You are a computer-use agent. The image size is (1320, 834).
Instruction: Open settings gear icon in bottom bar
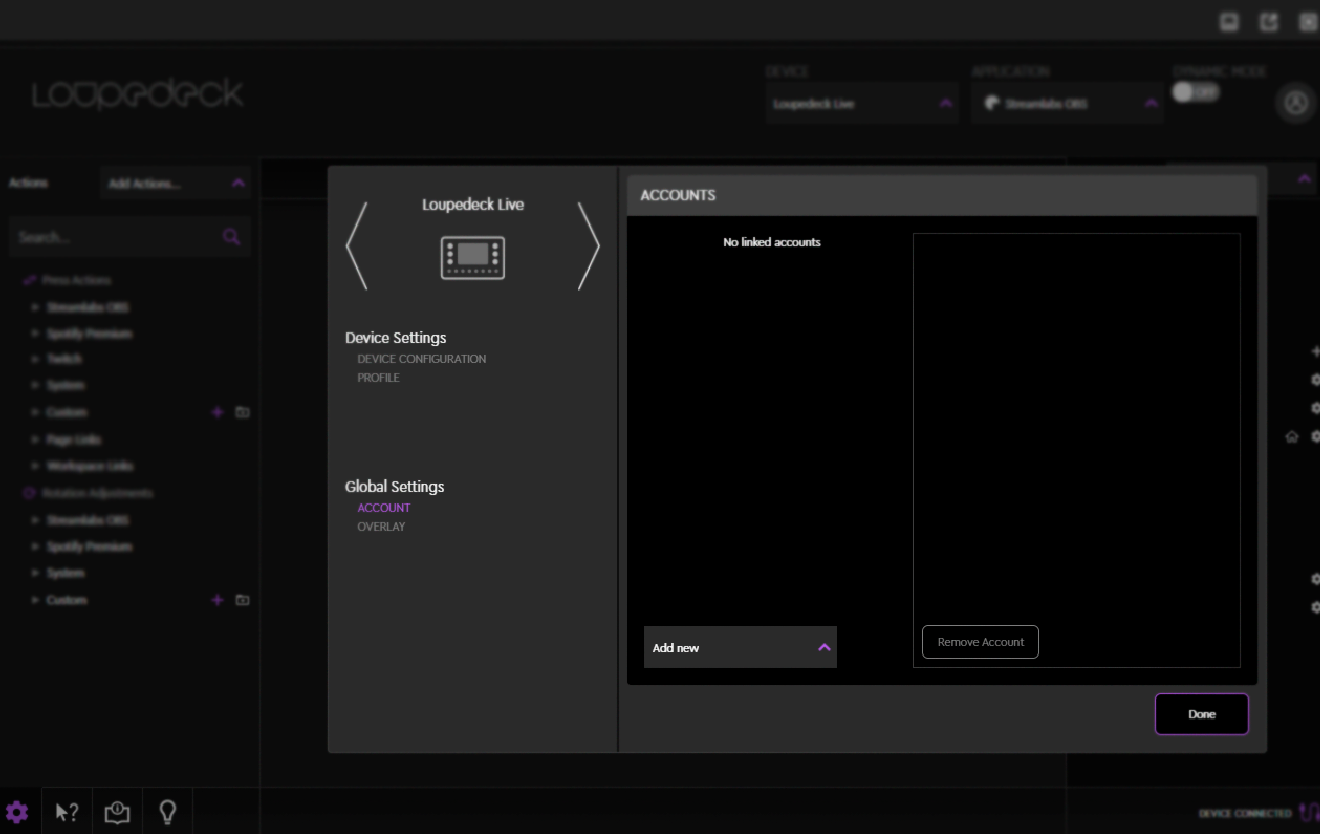coord(17,812)
